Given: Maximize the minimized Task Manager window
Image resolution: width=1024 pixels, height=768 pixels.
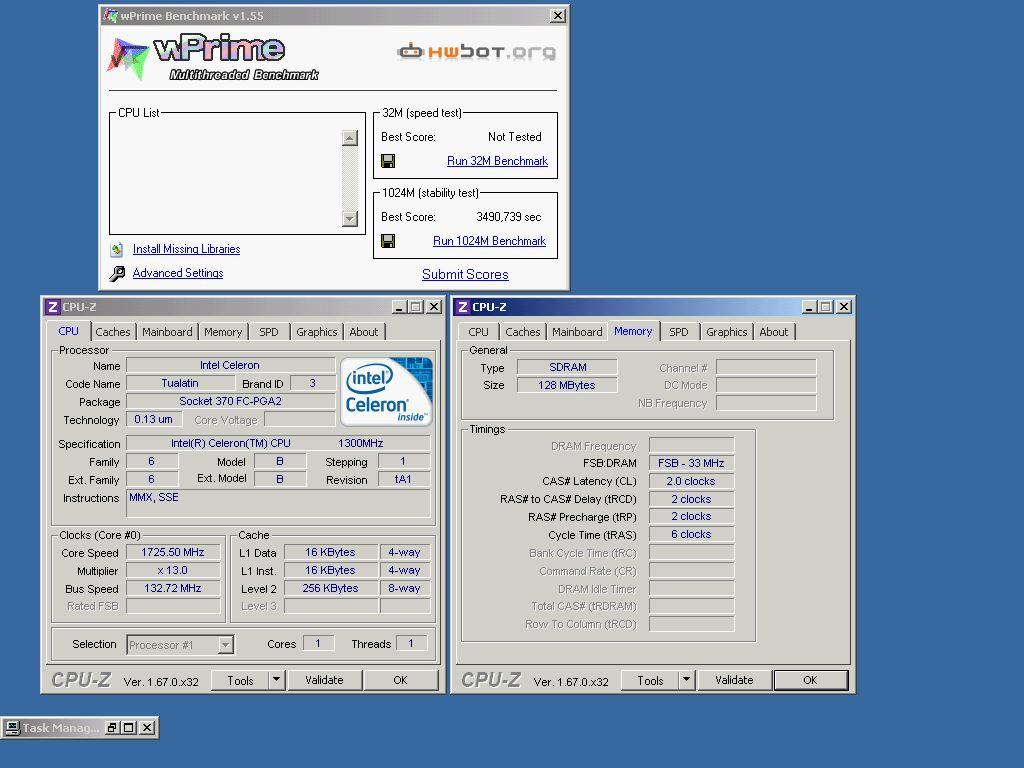Looking at the screenshot, I should 129,728.
